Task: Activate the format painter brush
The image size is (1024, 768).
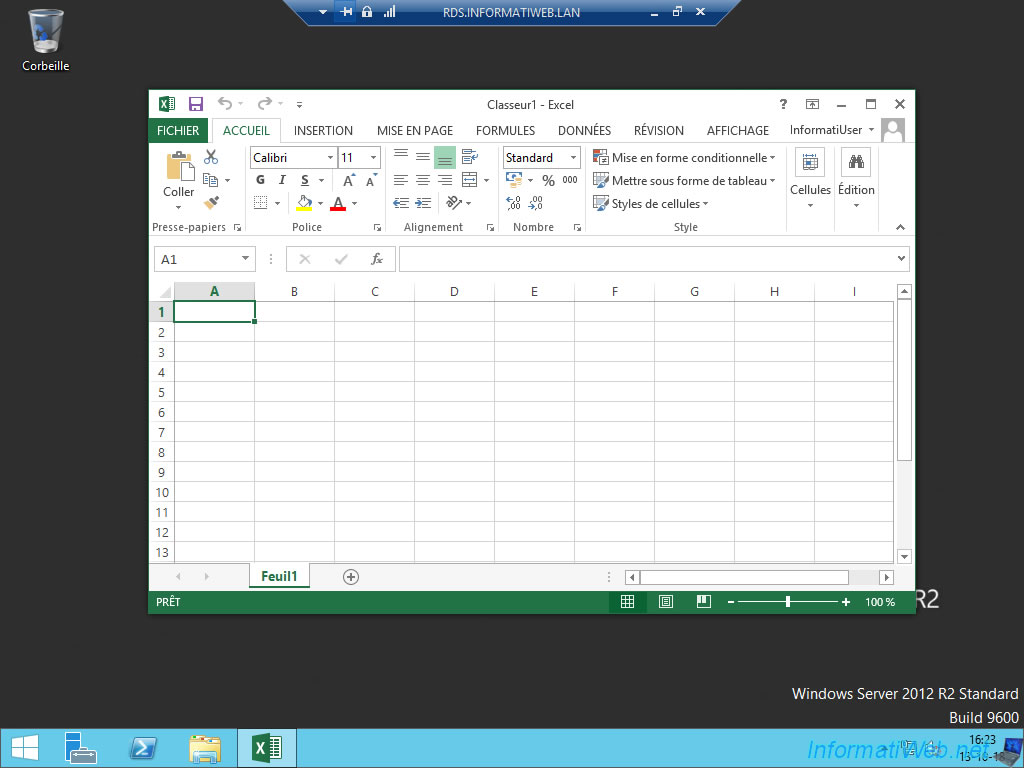Action: 210,203
